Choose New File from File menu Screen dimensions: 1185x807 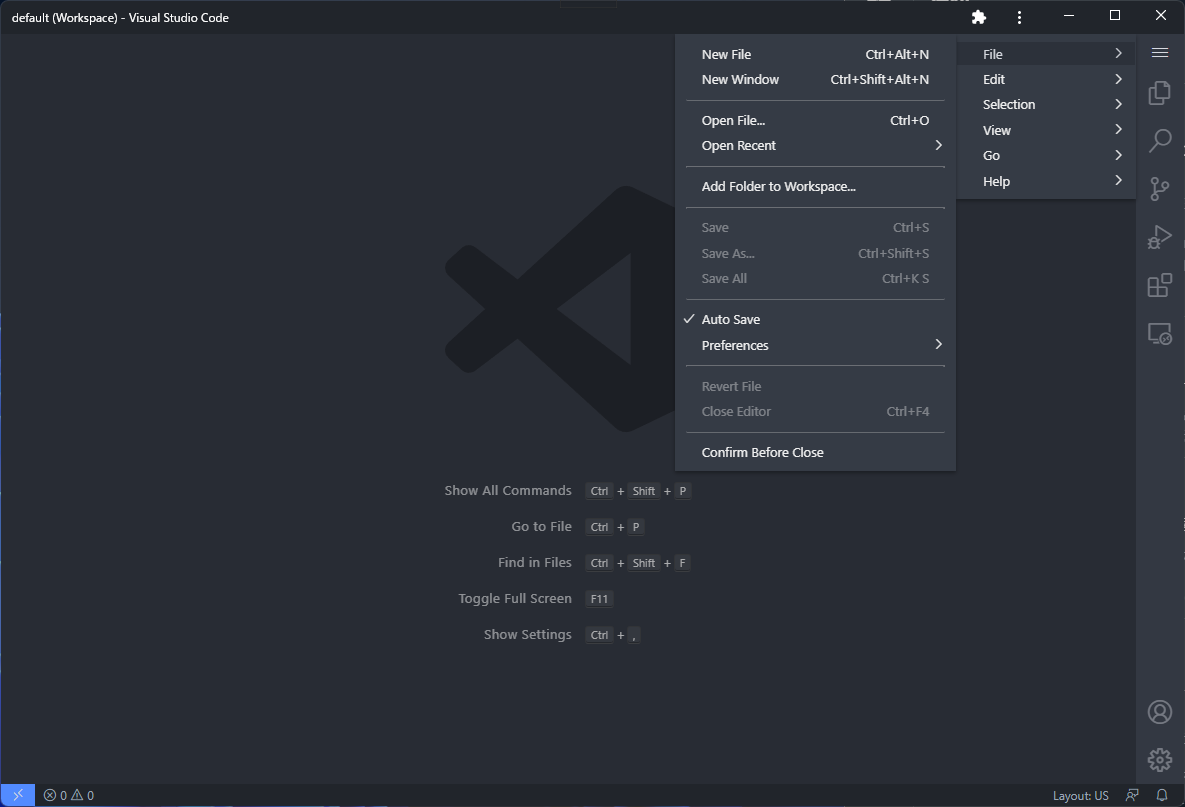tap(815, 54)
